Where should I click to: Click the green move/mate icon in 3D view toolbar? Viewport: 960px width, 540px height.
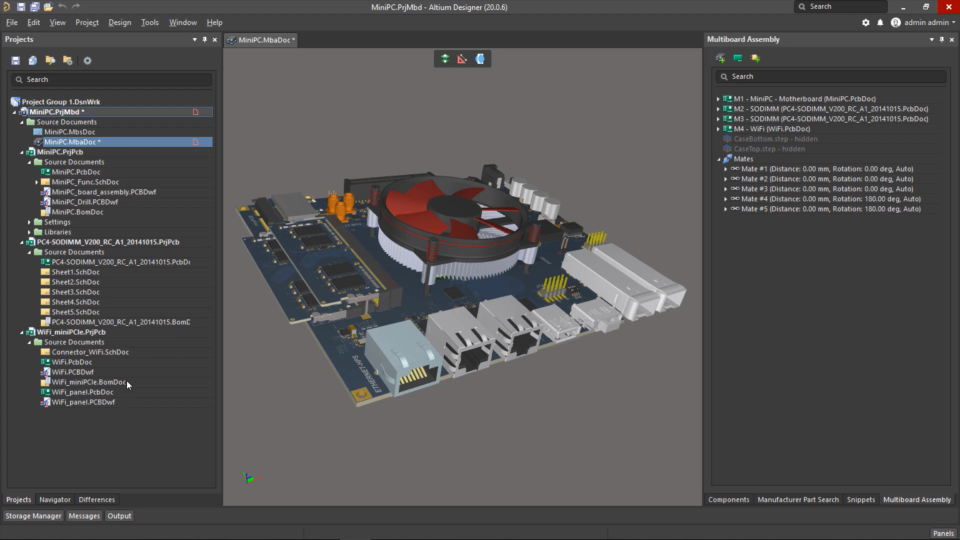(445, 59)
